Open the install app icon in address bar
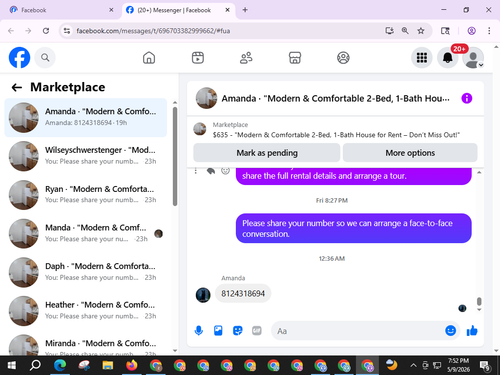This screenshot has width=500, height=375. (x=389, y=31)
